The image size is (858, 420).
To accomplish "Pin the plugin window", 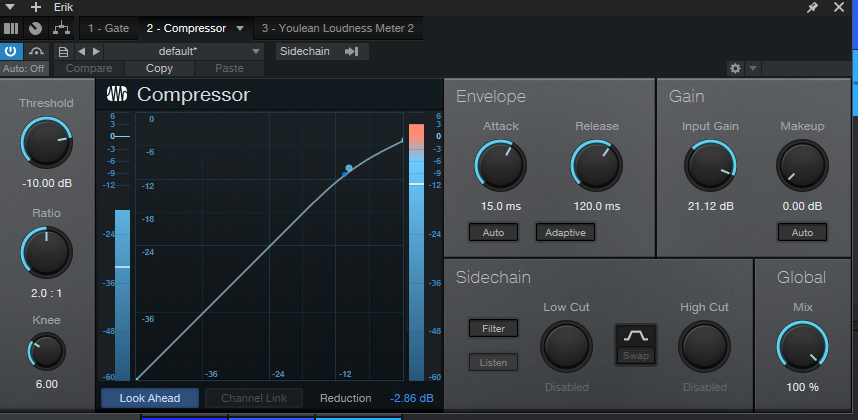I will [x=813, y=7].
